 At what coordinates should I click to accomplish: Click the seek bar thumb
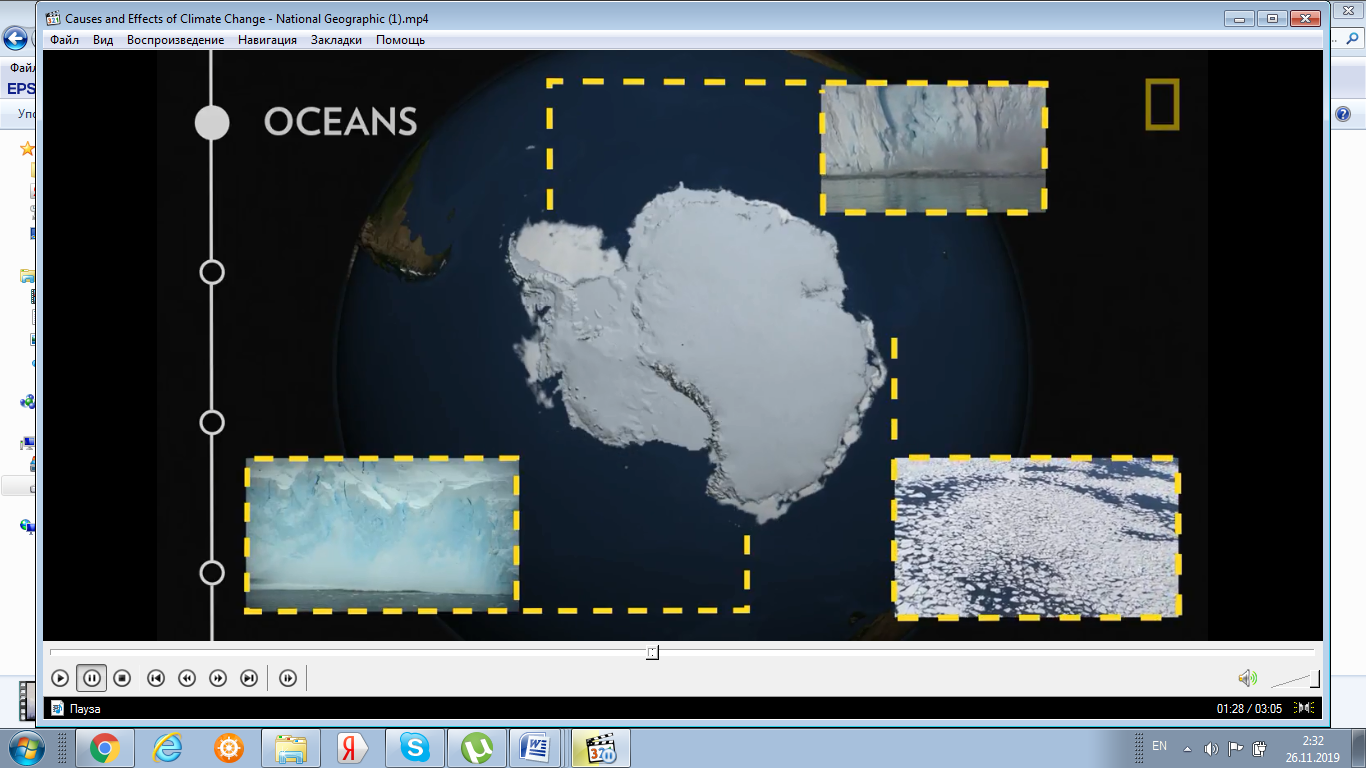click(652, 652)
